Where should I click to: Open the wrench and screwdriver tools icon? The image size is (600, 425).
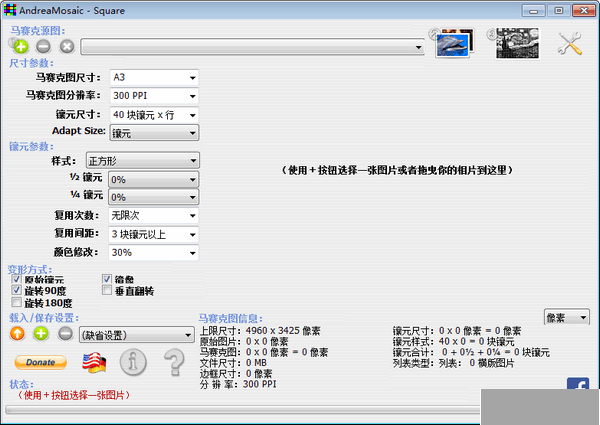pyautogui.click(x=569, y=43)
